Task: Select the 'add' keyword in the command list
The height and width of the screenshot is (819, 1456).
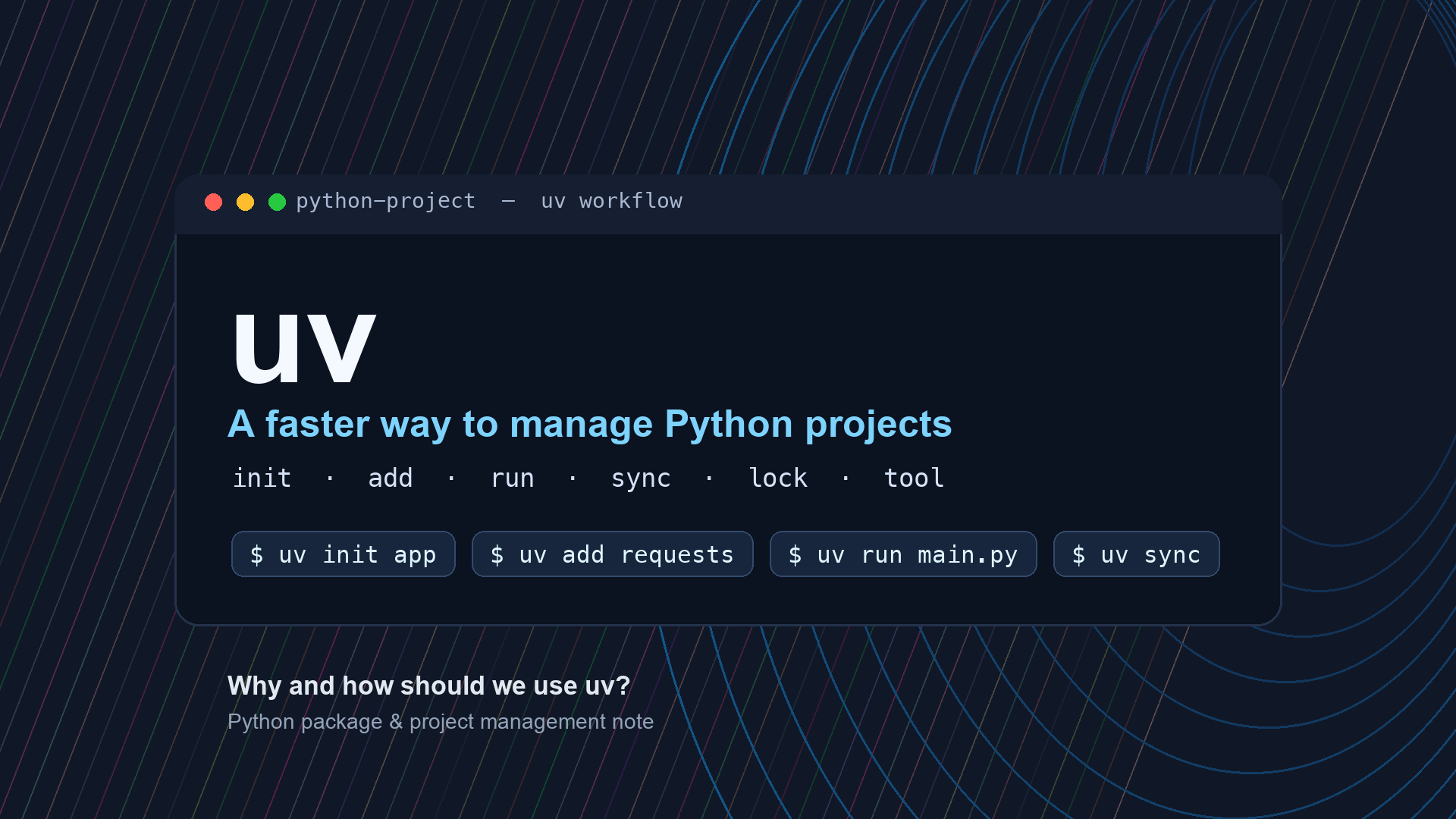Action: point(391,479)
